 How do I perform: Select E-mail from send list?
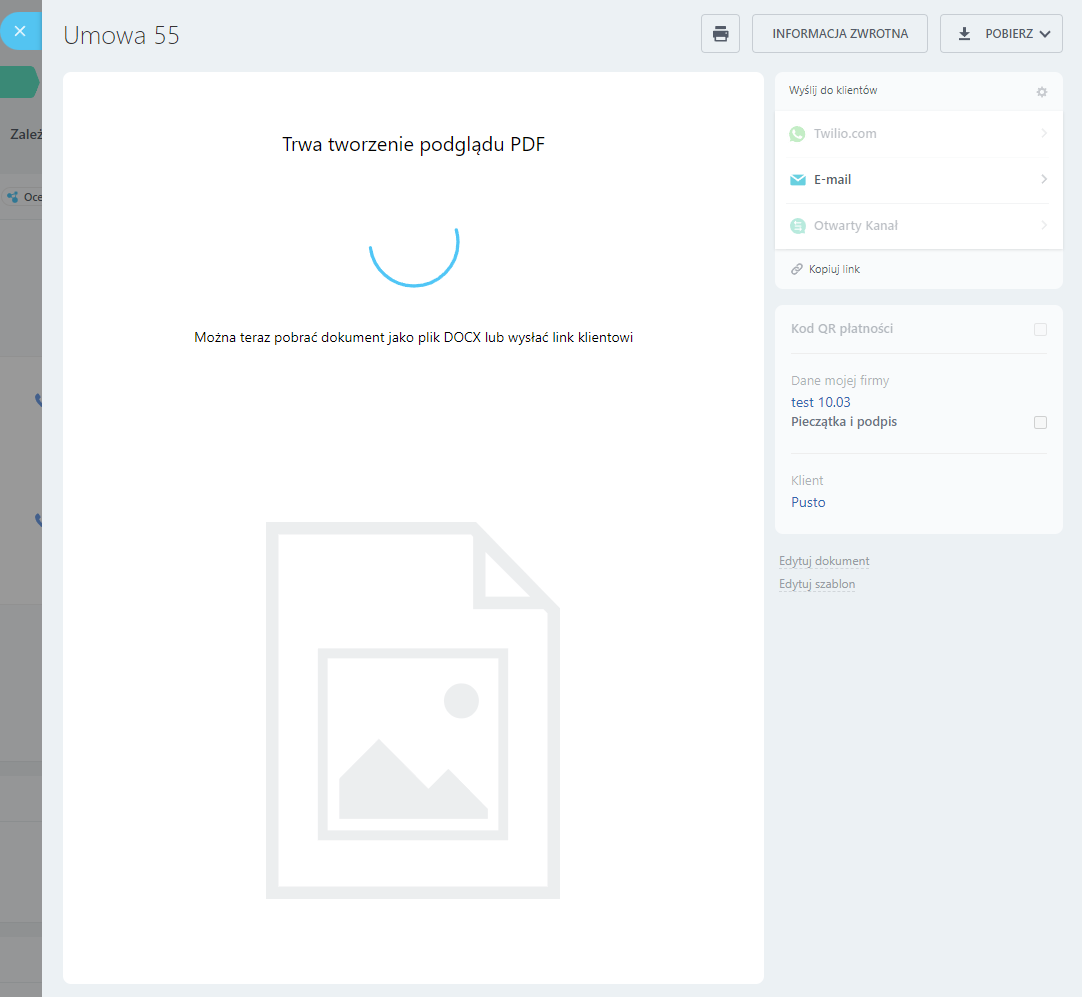[x=832, y=180]
